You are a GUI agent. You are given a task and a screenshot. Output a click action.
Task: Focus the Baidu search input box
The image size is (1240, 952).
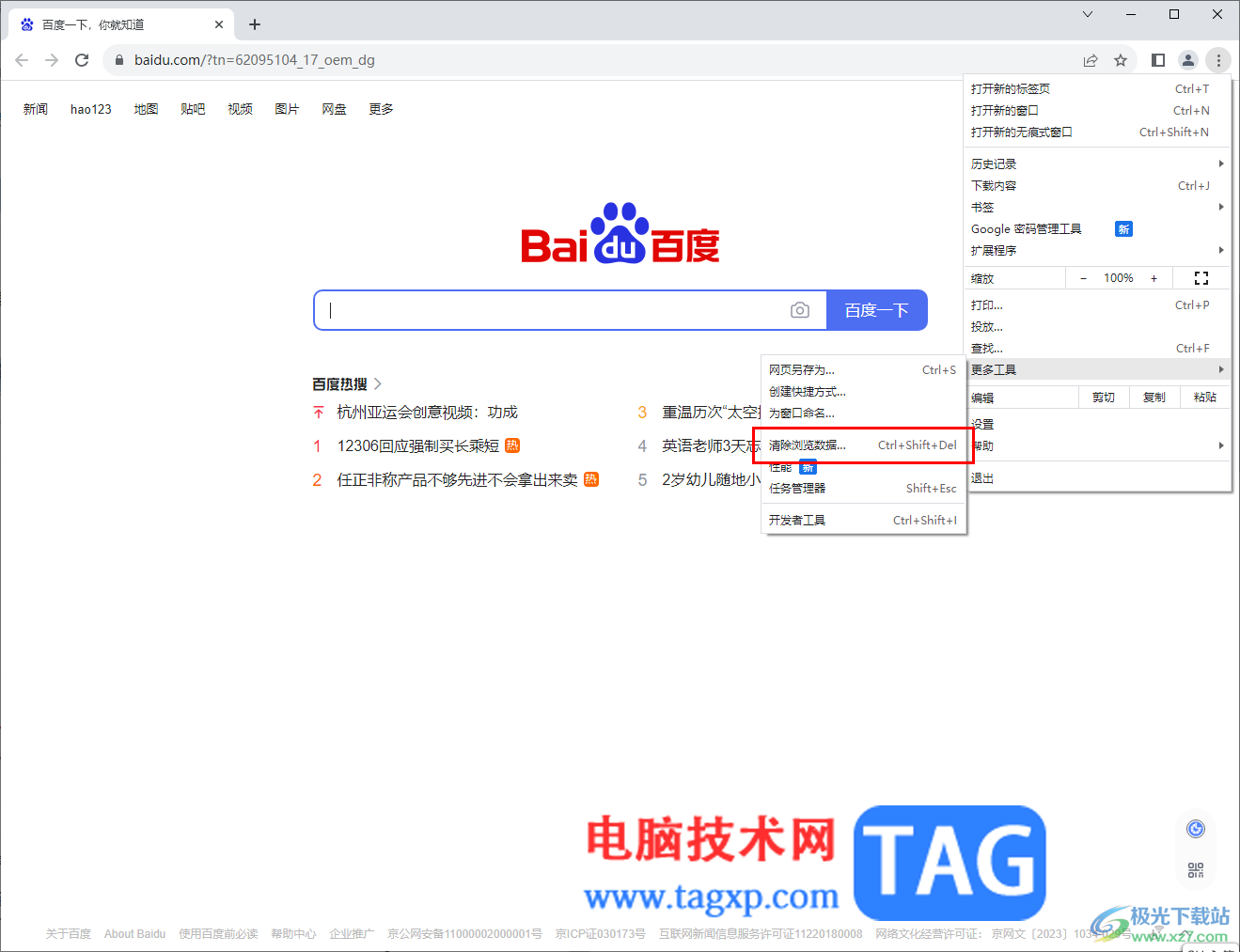pos(570,310)
